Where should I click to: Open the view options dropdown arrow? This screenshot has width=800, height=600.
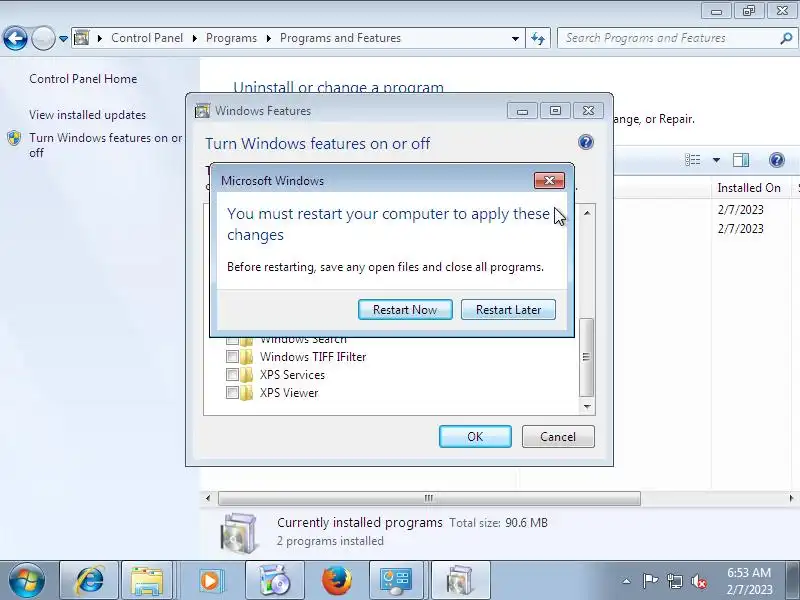[x=716, y=160]
